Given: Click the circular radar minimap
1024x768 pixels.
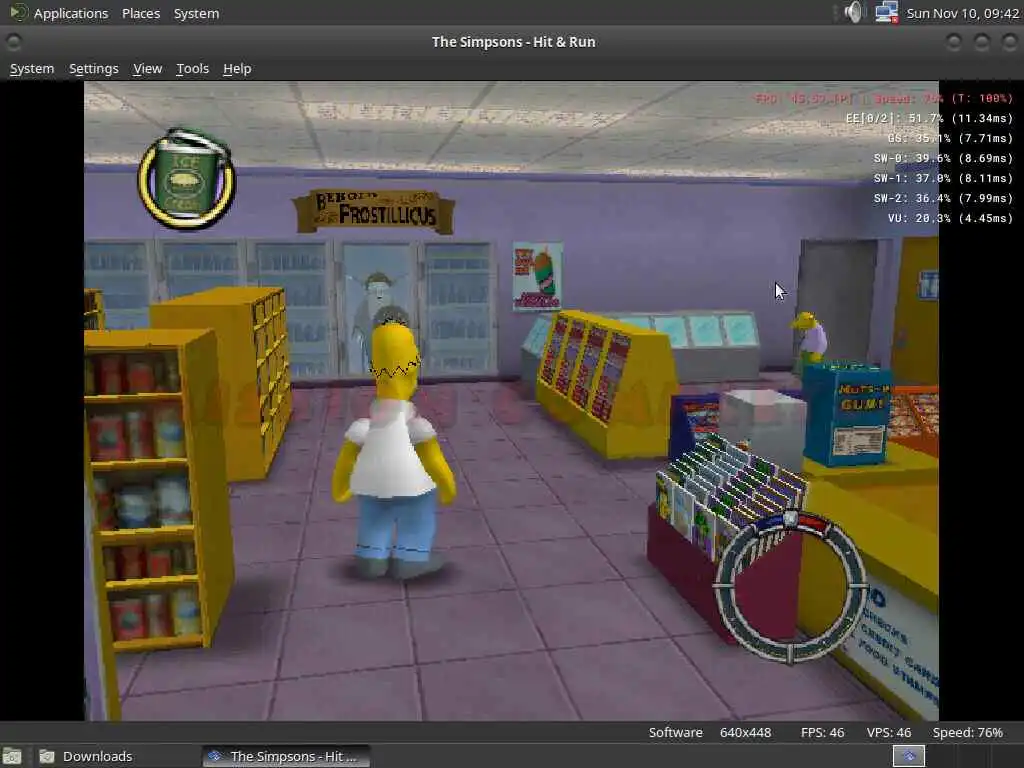Looking at the screenshot, I should [790, 586].
